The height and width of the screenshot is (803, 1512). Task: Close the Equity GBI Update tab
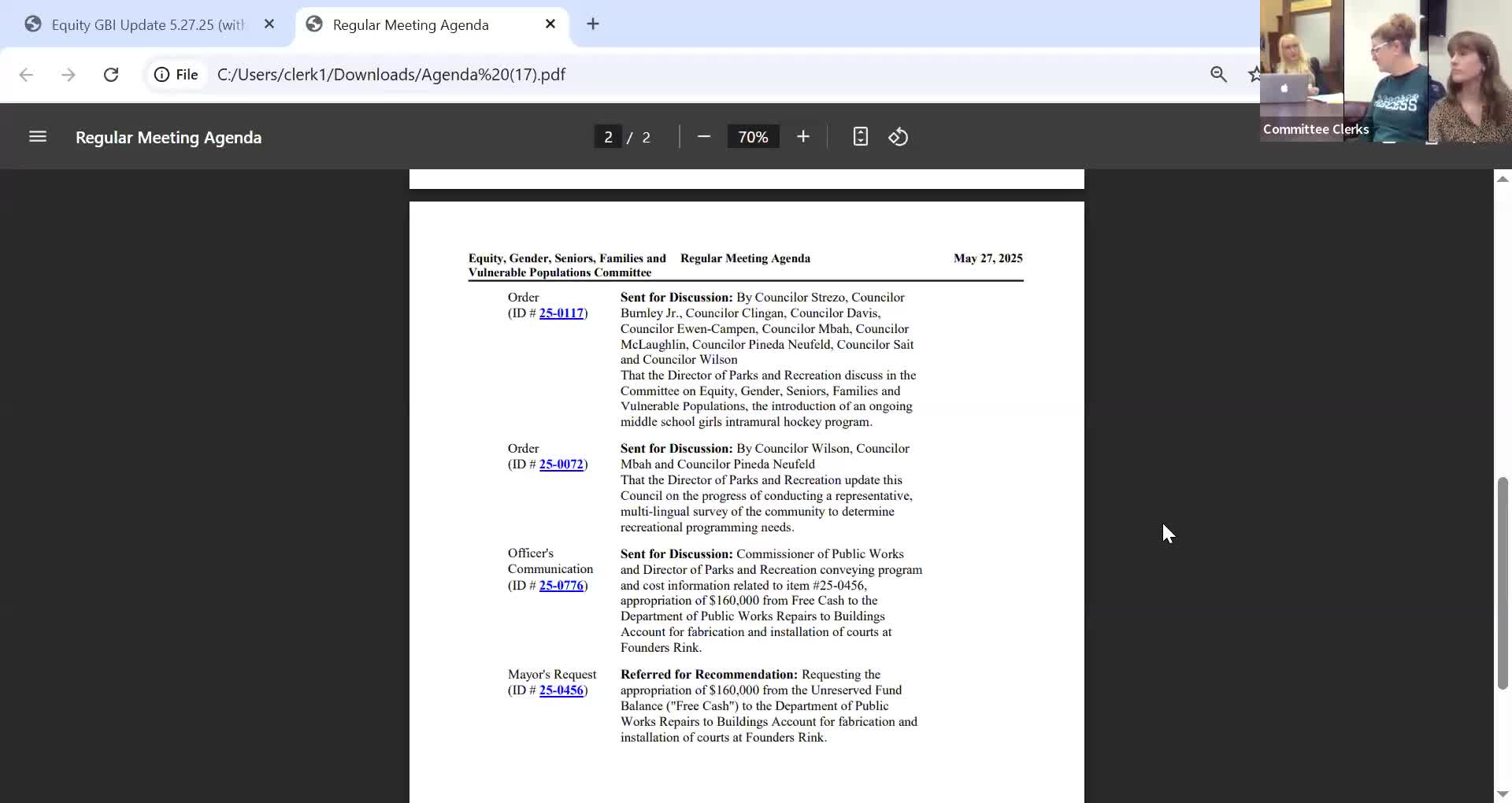(x=269, y=24)
